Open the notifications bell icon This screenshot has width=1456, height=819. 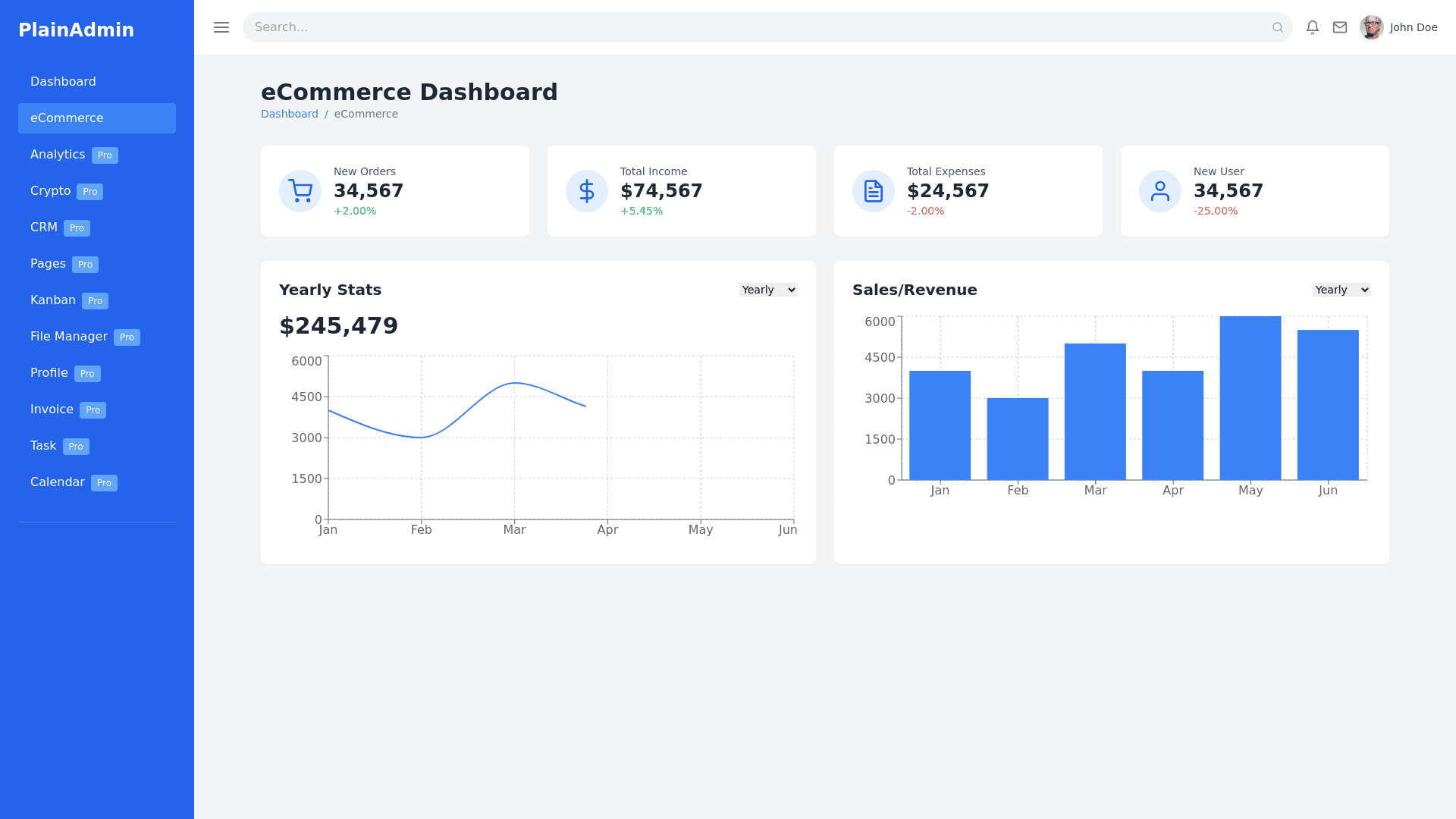pos(1313,27)
